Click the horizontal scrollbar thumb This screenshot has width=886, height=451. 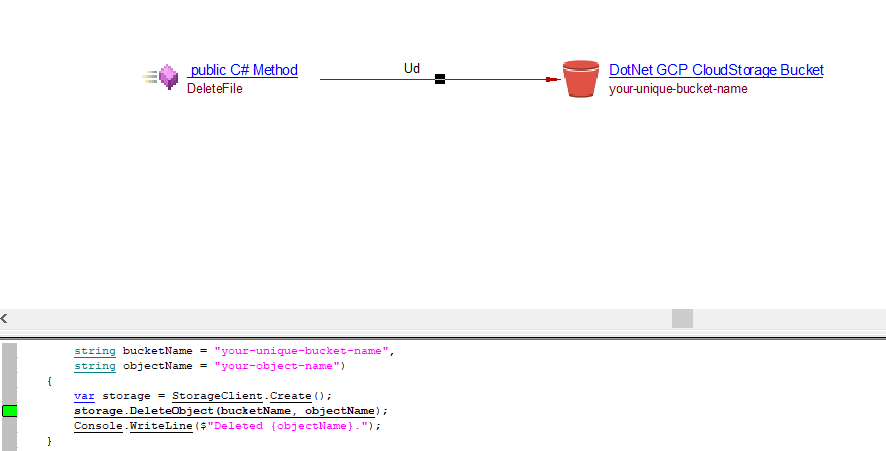pos(682,318)
